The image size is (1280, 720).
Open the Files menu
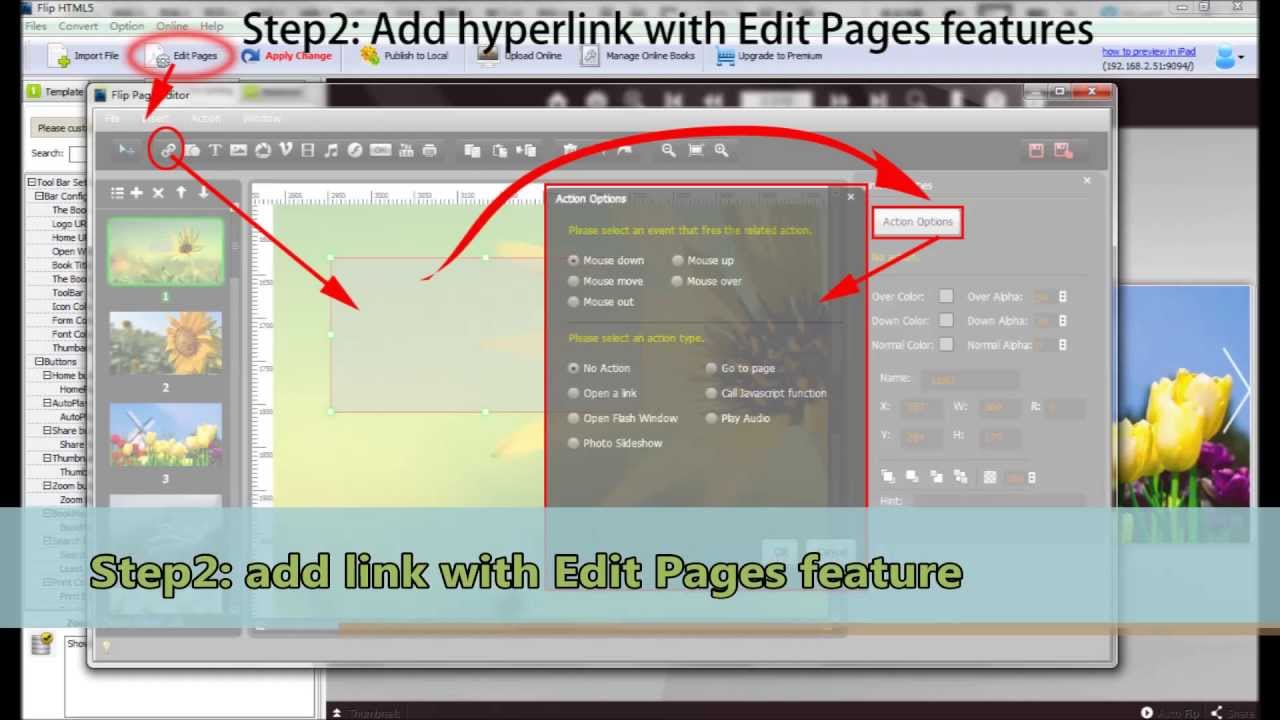pos(35,26)
